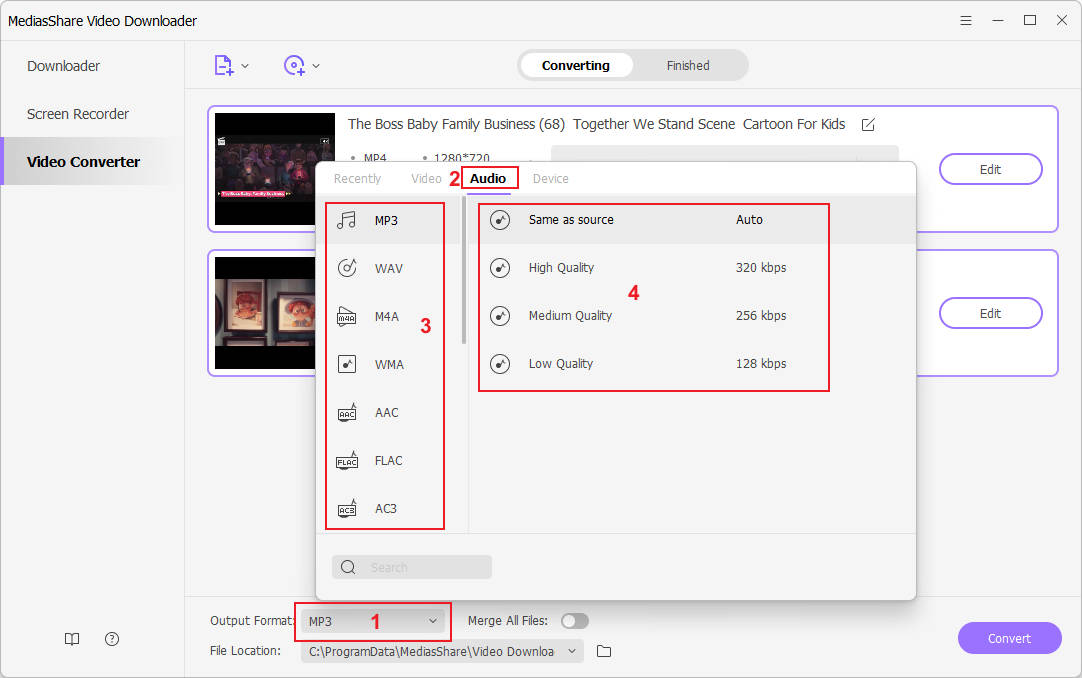Choose the FLAC audio format
Image resolution: width=1082 pixels, height=678 pixels.
coord(388,461)
